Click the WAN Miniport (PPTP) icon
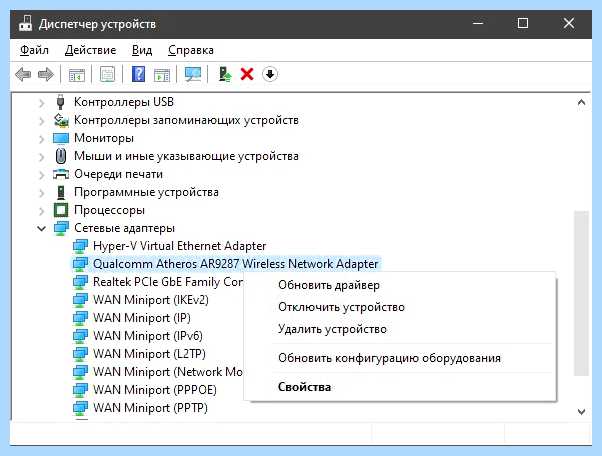602x456 pixels. [80, 408]
